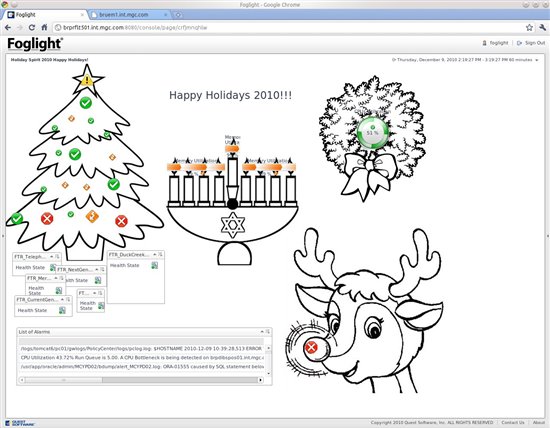Bookmark this page with the star icon
Screen dimensions: 550x428
click(529, 27)
